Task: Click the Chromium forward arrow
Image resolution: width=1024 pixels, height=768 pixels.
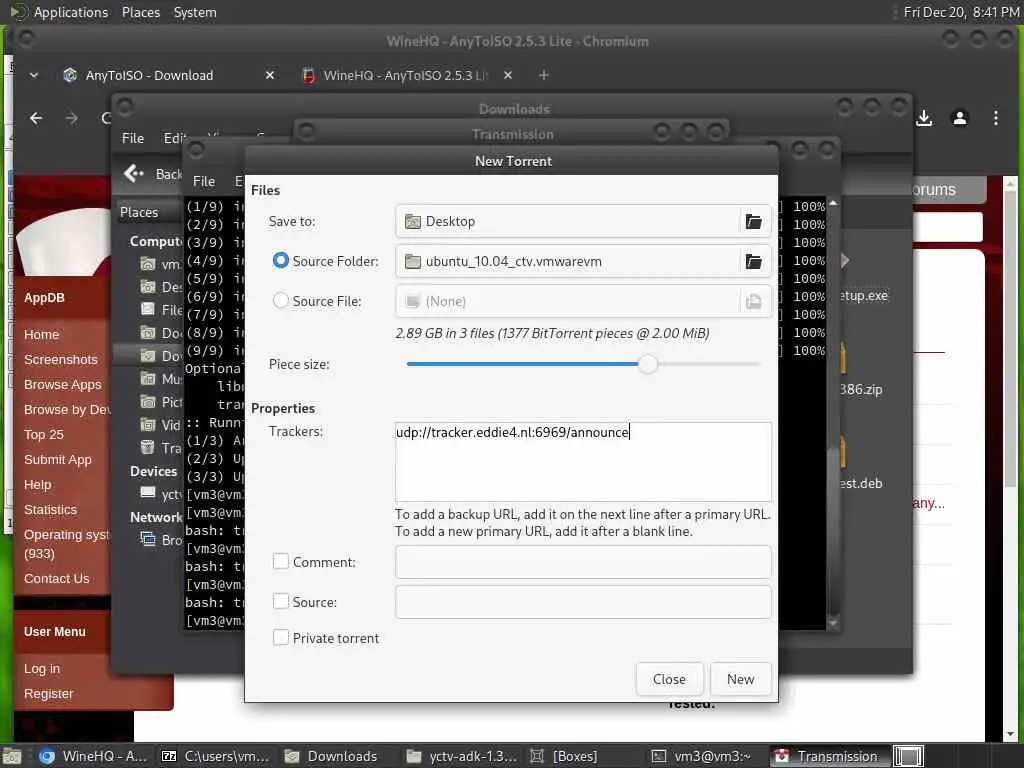Action: pyautogui.click(x=71, y=118)
